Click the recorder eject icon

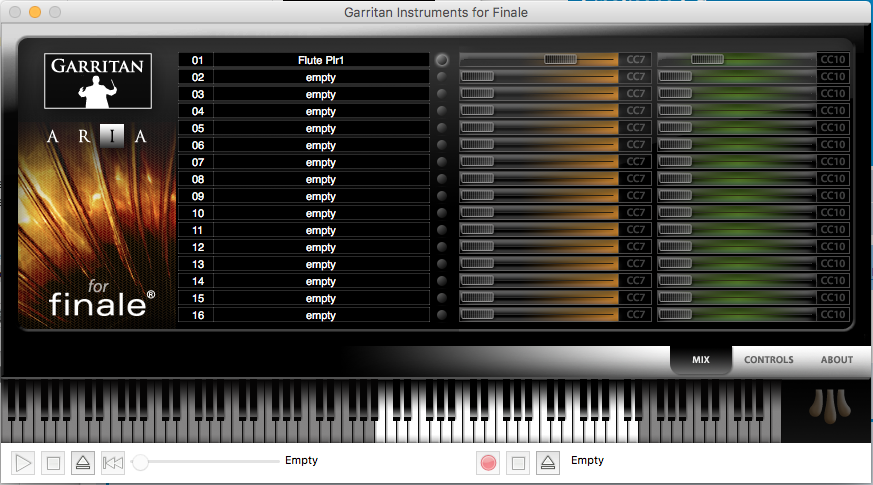pyautogui.click(x=547, y=463)
